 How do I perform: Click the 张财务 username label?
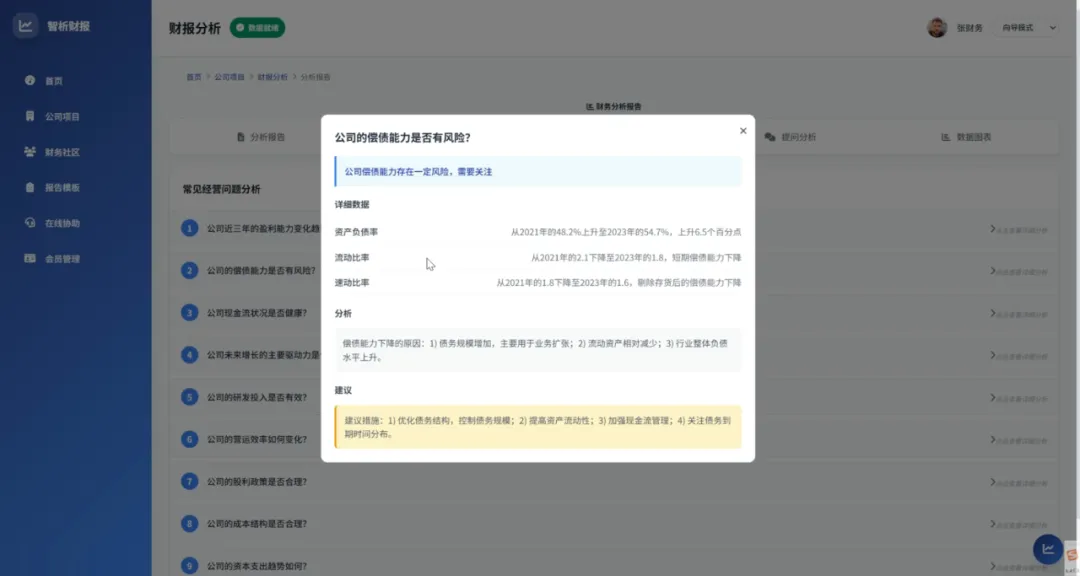coord(969,28)
